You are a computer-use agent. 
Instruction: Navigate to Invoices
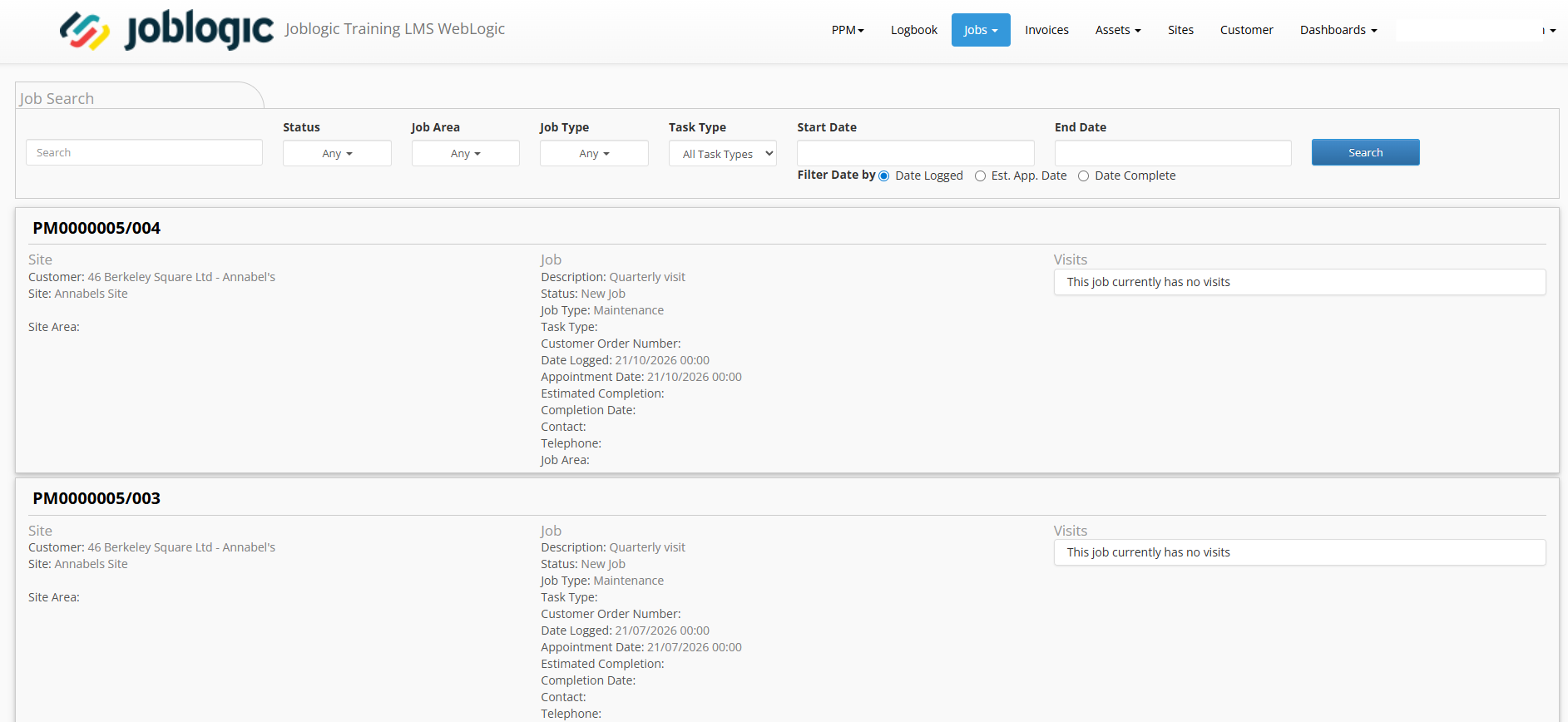pyautogui.click(x=1046, y=30)
